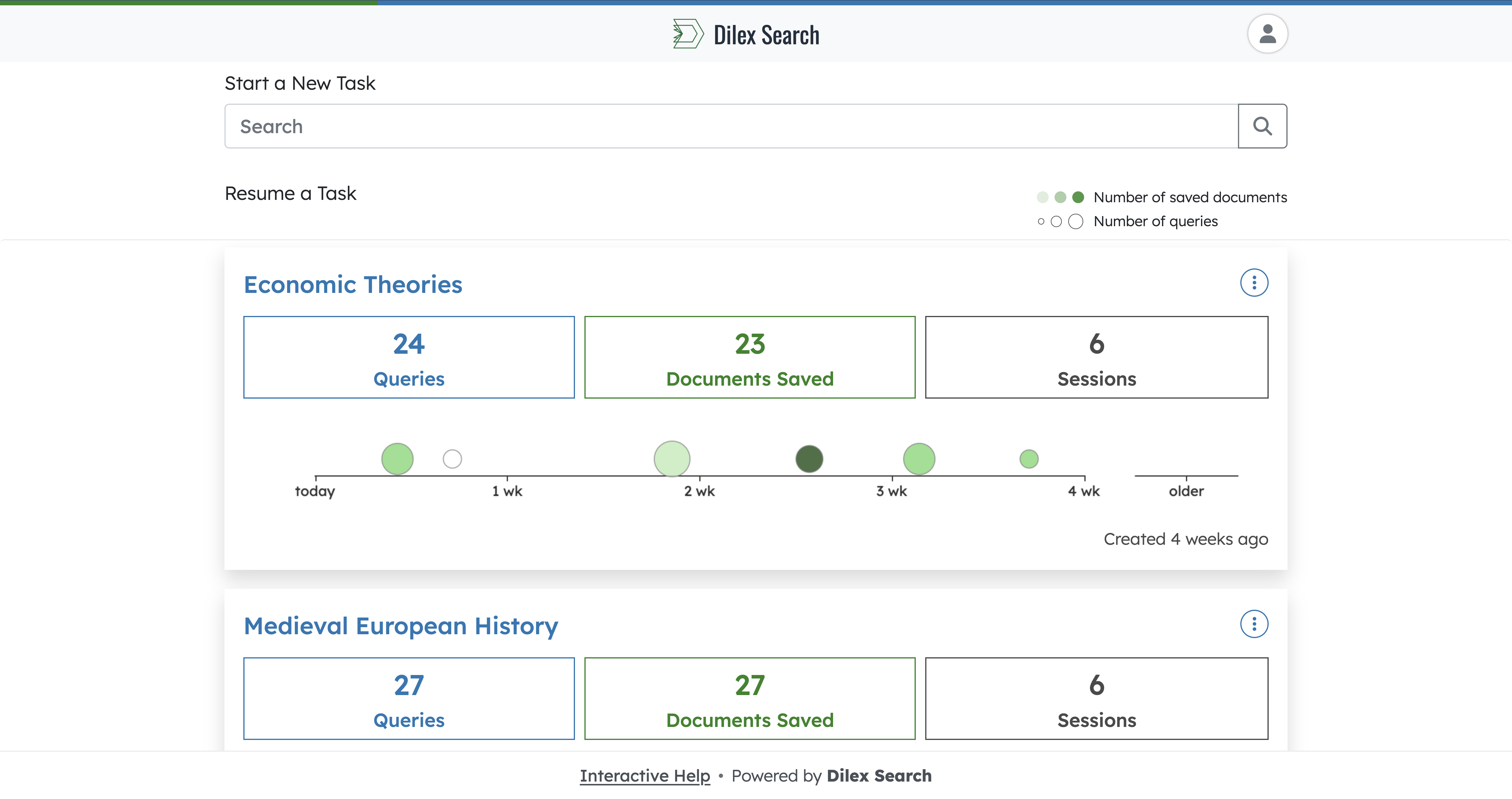Focus the Start a New Task search field
Viewport: 1512px width, 799px height.
731,126
